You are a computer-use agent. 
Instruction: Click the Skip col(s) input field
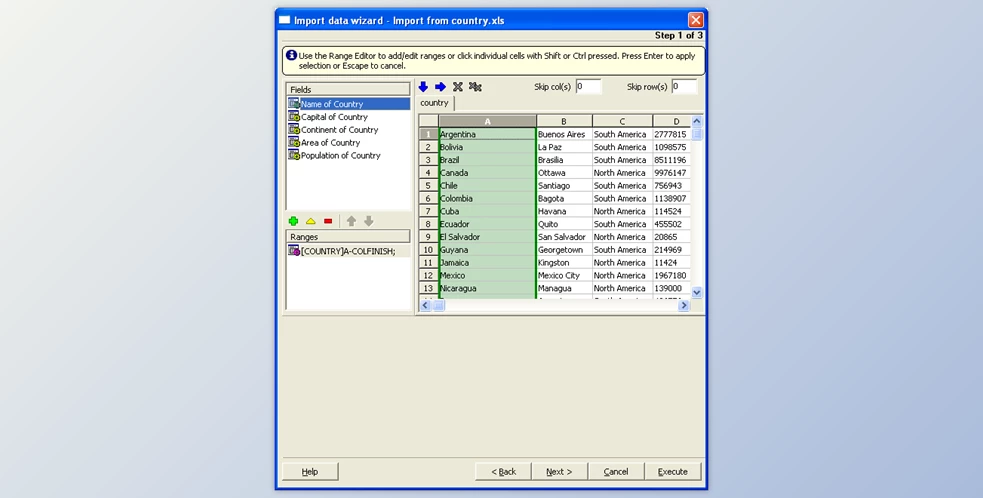click(588, 87)
